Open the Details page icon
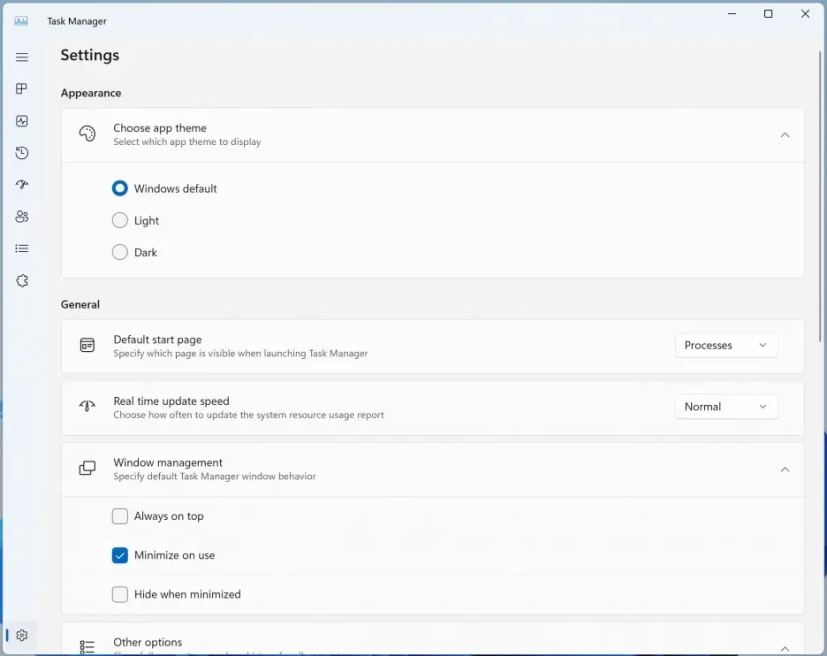 click(22, 249)
